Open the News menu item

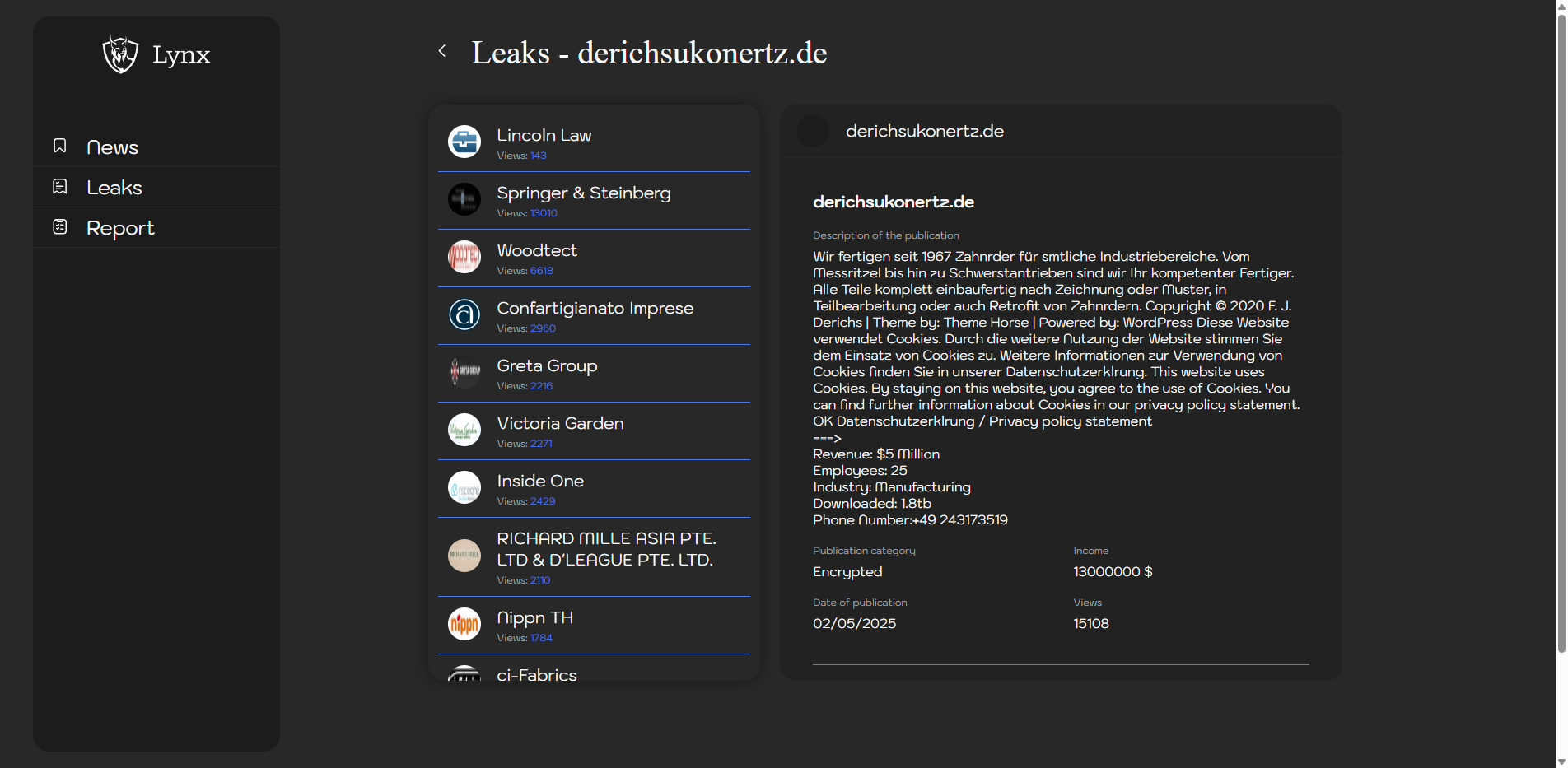click(112, 147)
